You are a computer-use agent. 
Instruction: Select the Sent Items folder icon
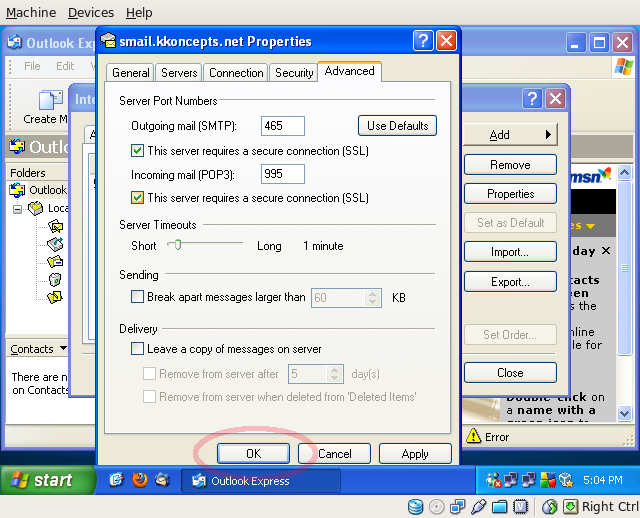tap(55, 261)
